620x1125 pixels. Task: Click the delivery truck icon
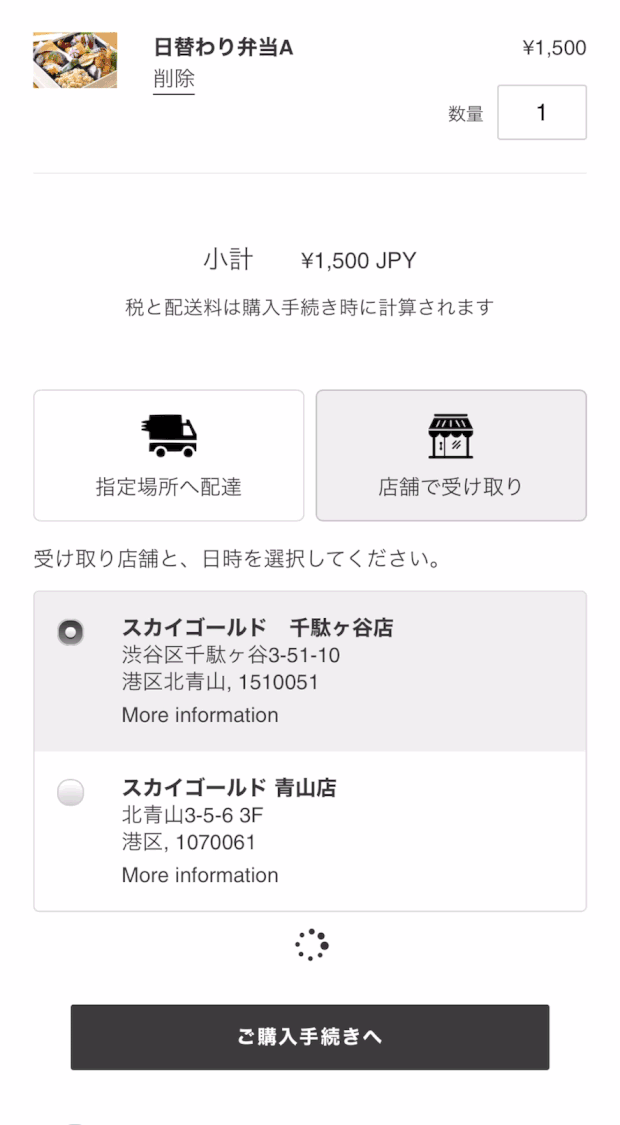click(x=169, y=435)
